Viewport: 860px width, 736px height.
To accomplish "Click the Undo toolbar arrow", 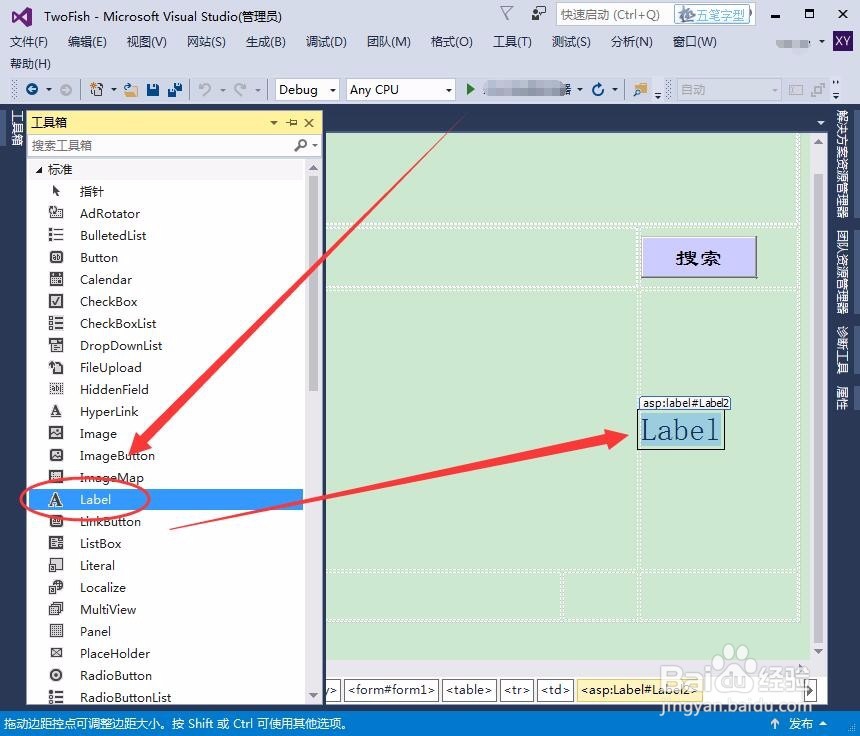I will pos(205,89).
